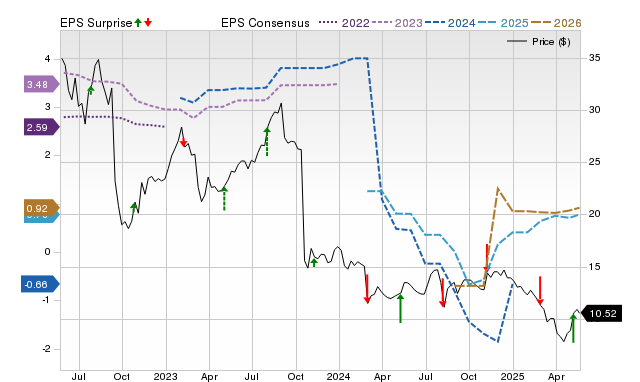
Task: Click the -2 label on EPS axis
Action: coord(46,349)
